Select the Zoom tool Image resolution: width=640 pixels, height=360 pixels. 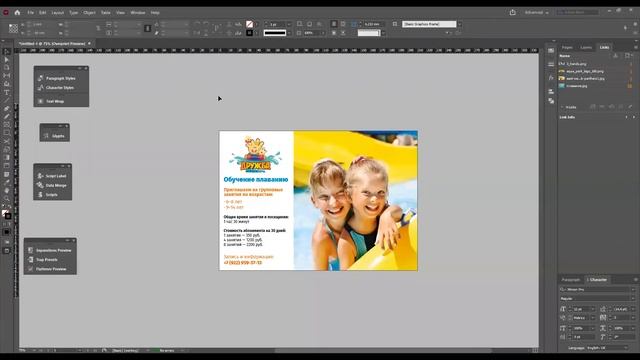click(7, 199)
